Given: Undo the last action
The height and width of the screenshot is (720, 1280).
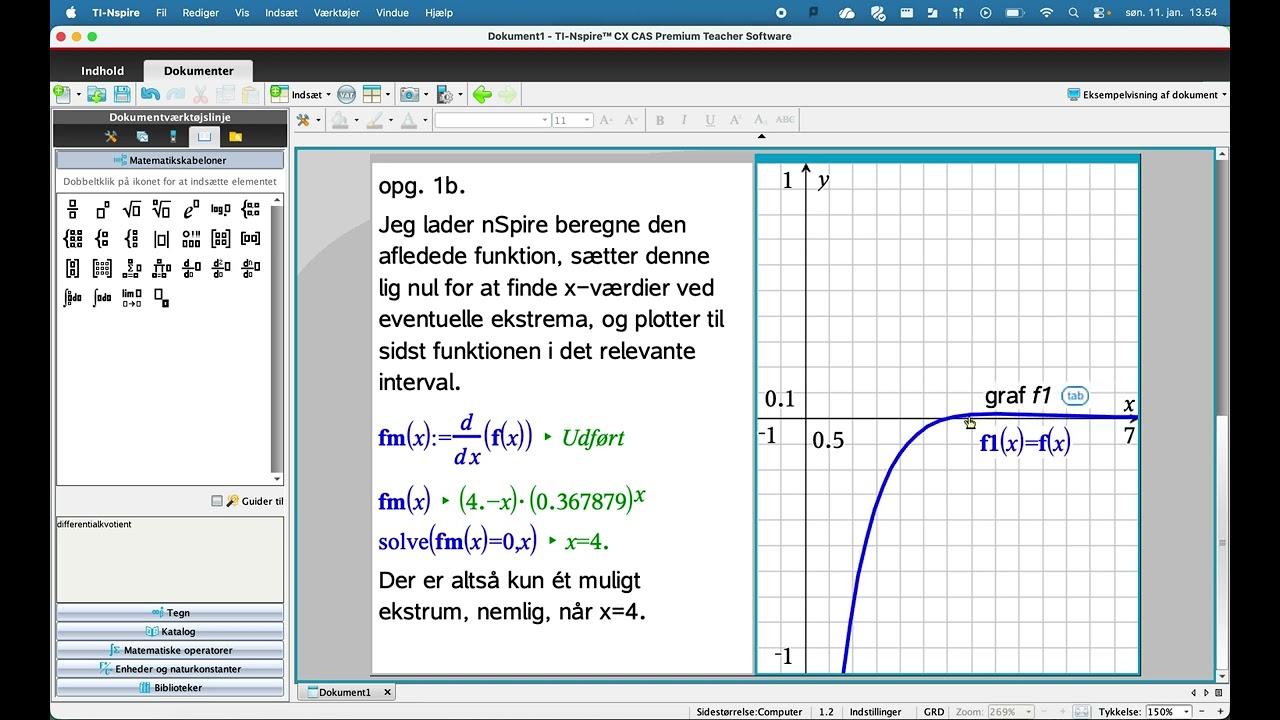Looking at the screenshot, I should (x=150, y=94).
